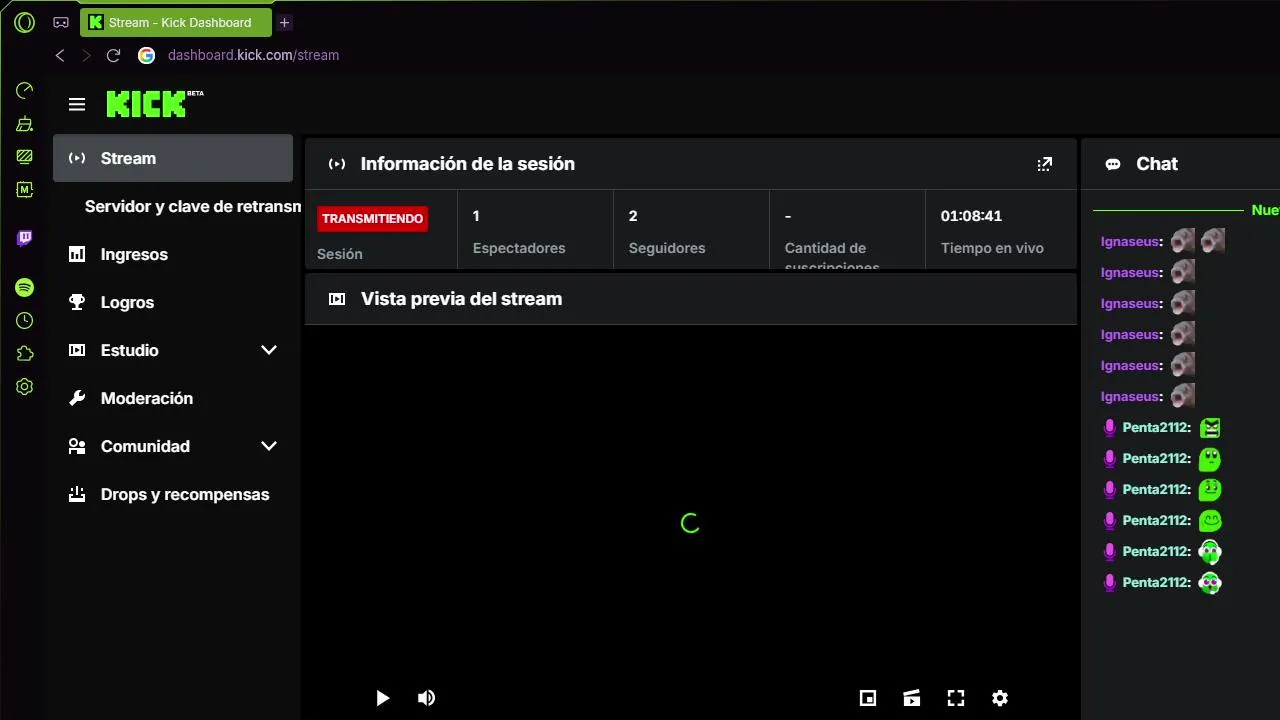Click the session info broadcast icon
Screen dimensions: 1280x720
pyautogui.click(x=337, y=164)
